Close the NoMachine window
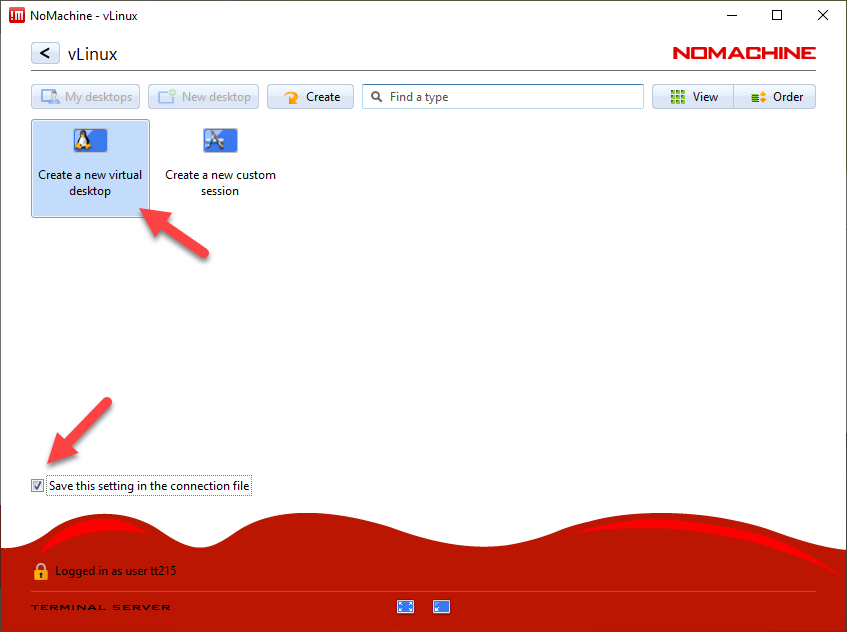Screen dimensions: 847x632 823,15
